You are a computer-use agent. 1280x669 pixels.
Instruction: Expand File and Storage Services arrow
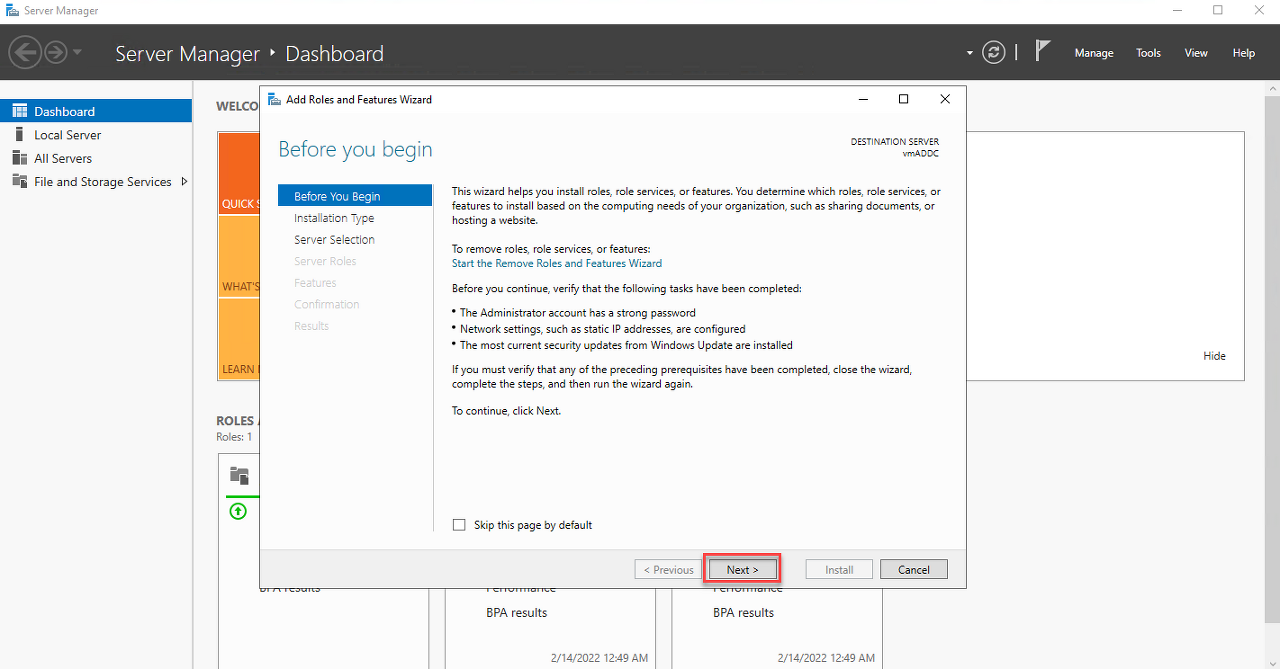(x=184, y=181)
